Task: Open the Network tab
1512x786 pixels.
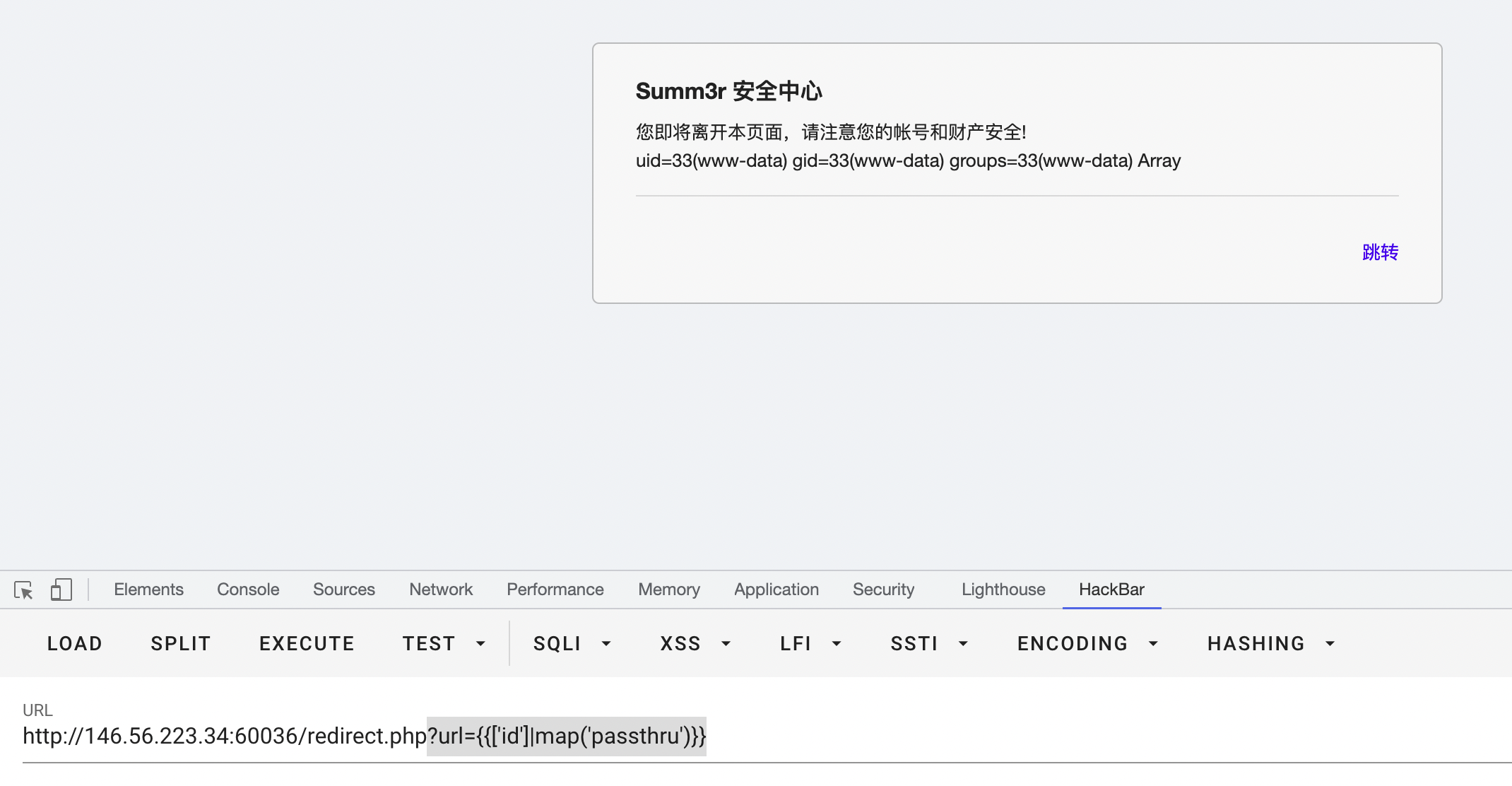Action: [x=440, y=589]
